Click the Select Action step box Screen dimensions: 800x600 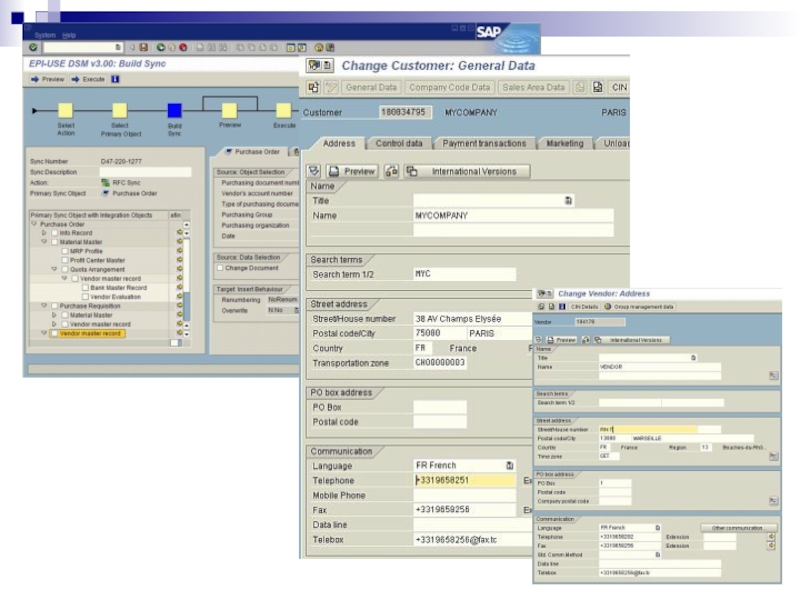coord(65,110)
